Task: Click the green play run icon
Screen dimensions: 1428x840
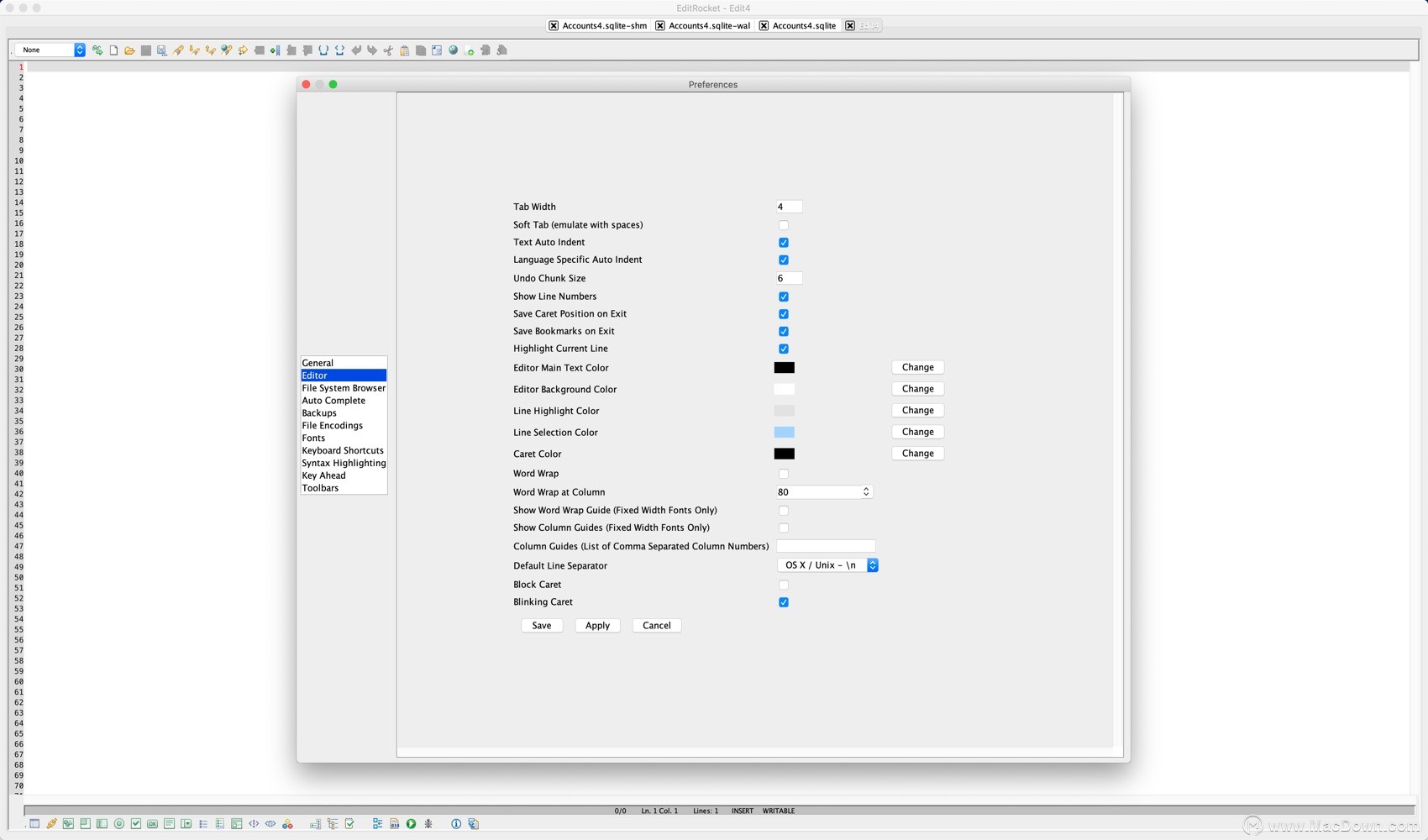Action: (x=411, y=824)
